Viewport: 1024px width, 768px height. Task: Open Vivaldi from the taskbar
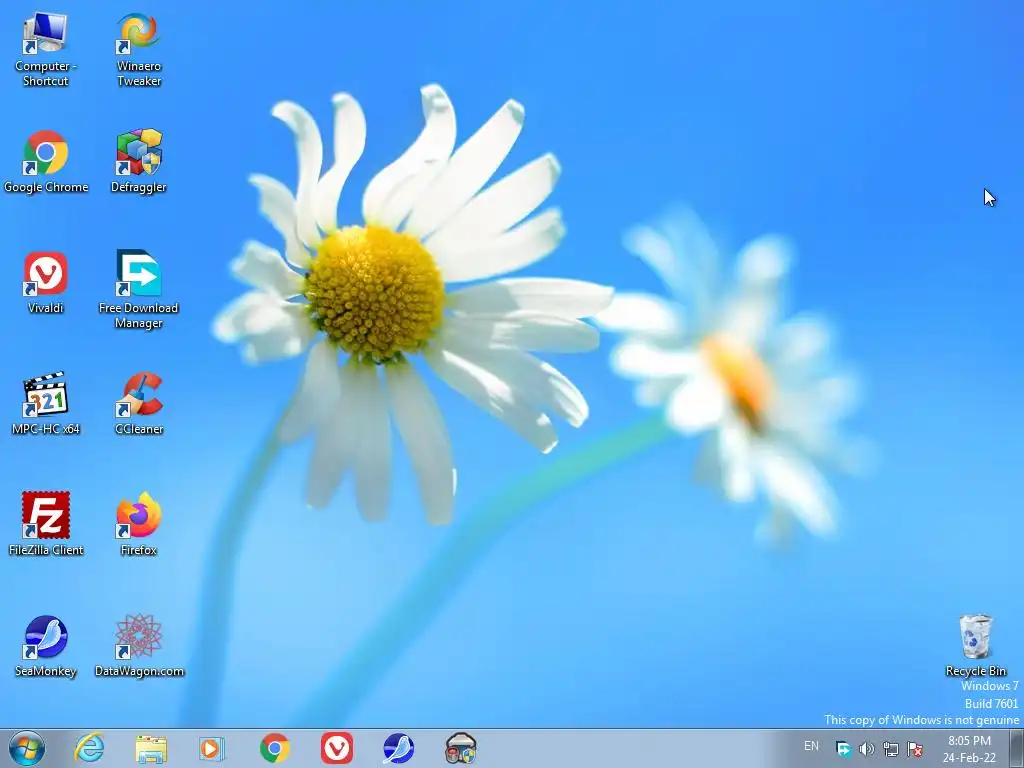[337, 748]
